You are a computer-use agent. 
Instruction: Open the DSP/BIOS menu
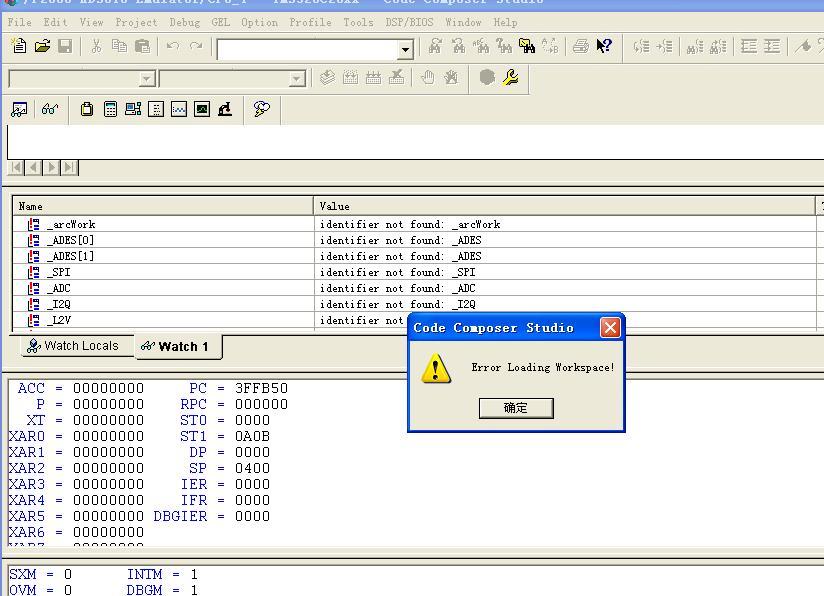click(x=409, y=23)
